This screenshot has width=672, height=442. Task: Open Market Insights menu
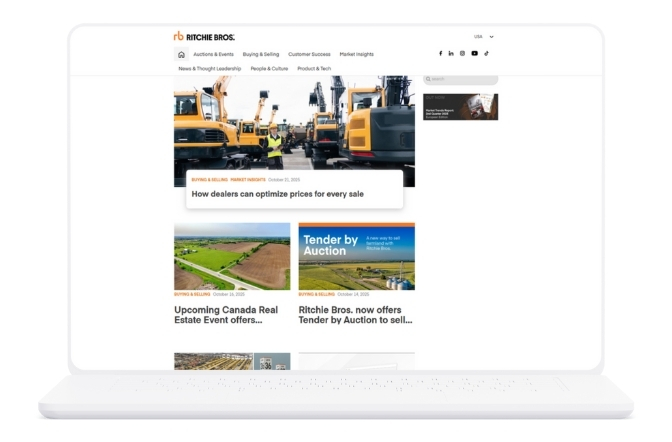357,54
